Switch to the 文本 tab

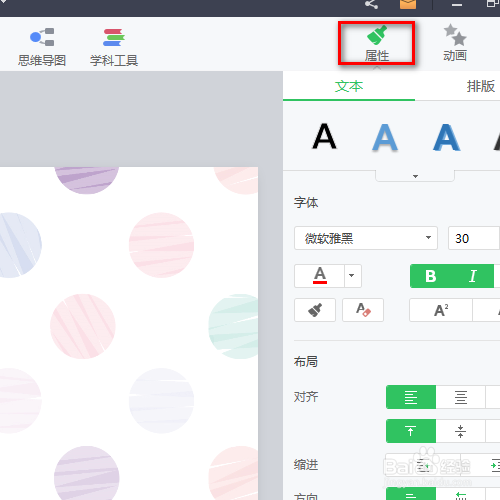349,86
